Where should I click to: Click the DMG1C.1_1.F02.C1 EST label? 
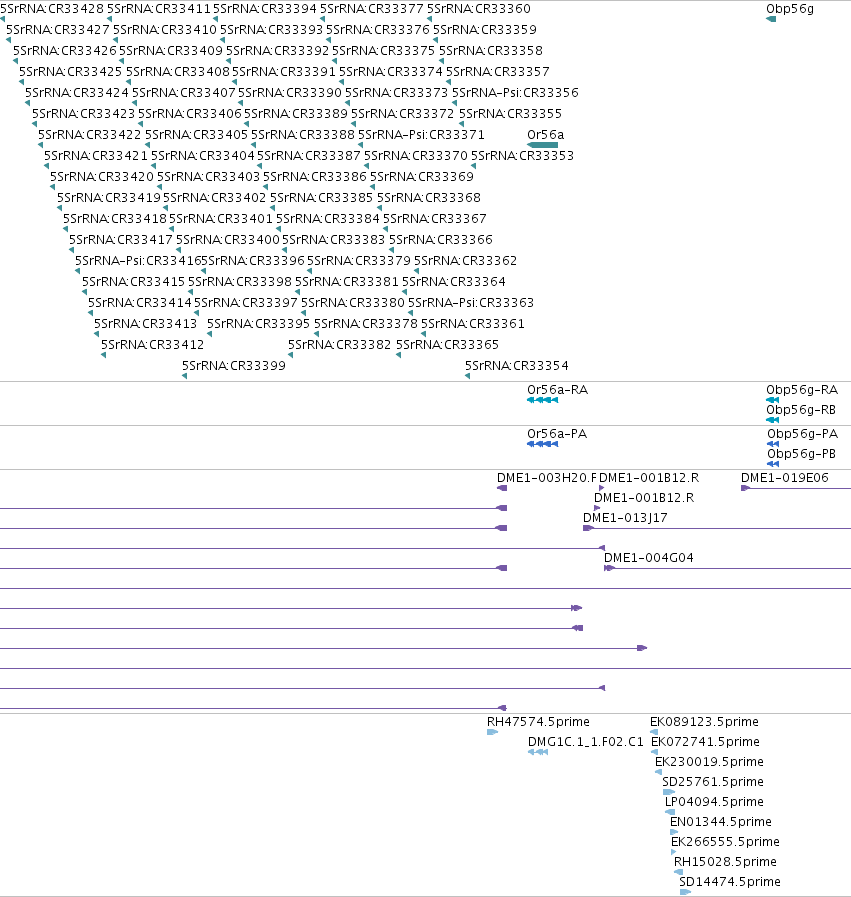[x=586, y=743]
